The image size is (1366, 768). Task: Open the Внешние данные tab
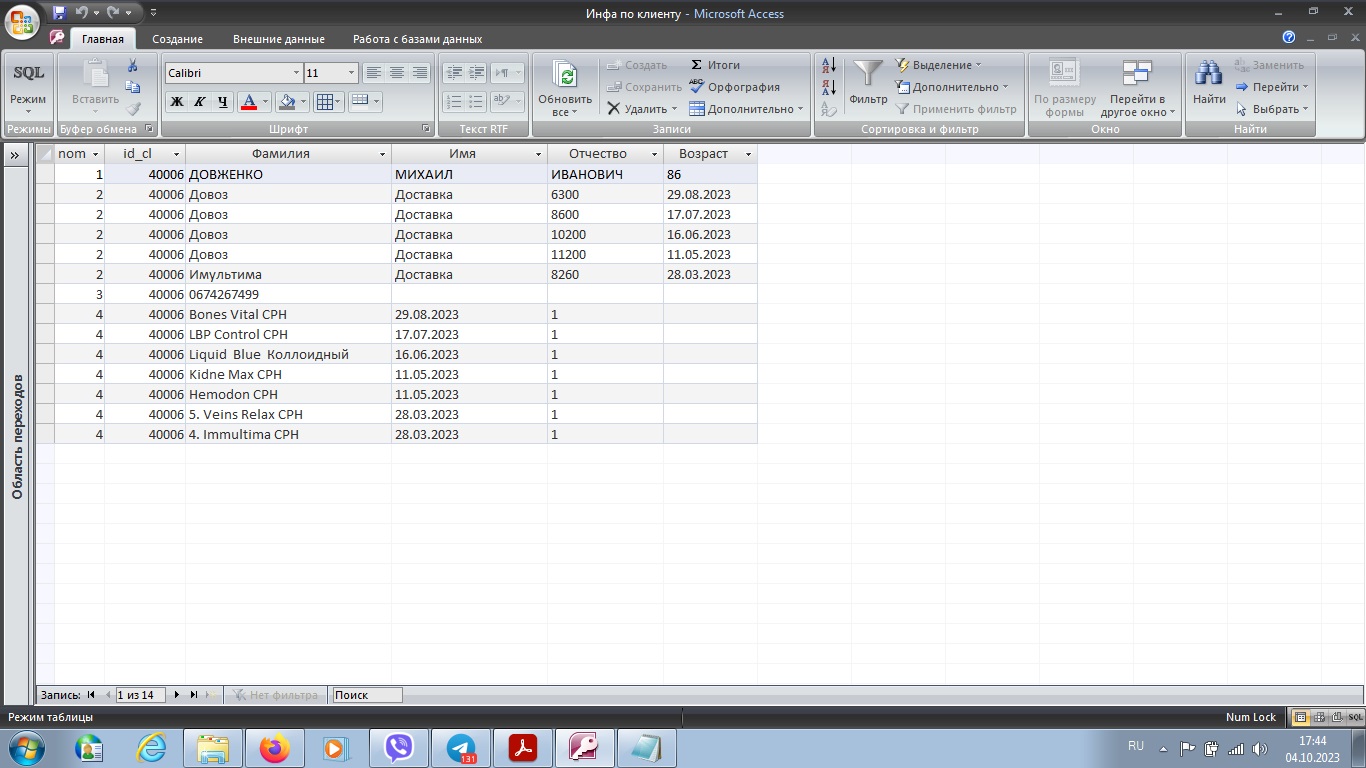click(278, 39)
